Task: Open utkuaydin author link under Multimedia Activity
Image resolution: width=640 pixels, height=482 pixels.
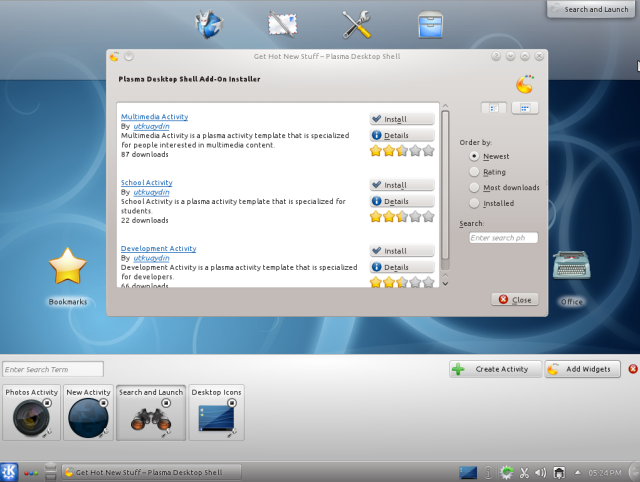Action: 151,127
